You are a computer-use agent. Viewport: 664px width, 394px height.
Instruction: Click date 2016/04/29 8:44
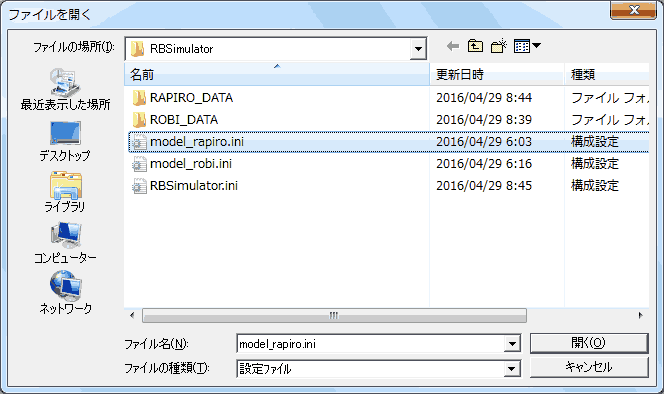coord(484,98)
